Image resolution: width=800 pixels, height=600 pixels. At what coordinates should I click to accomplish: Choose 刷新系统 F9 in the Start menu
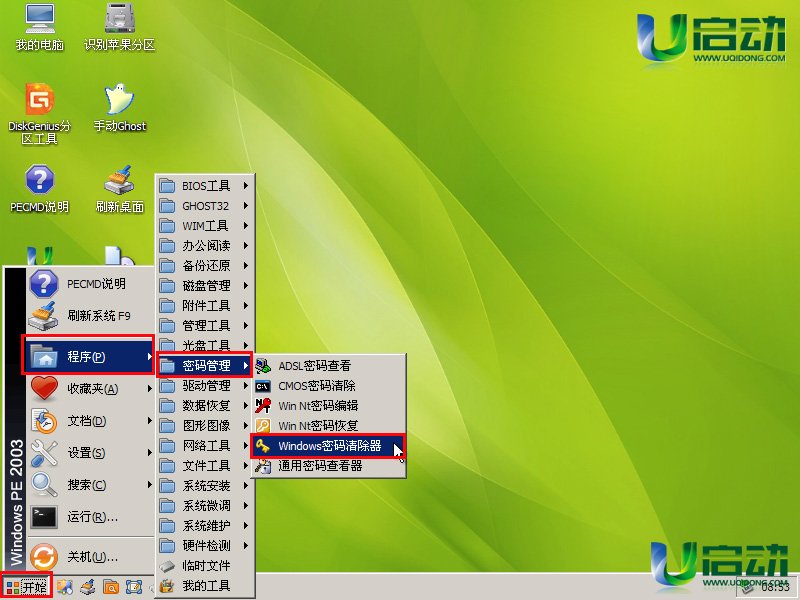90,316
